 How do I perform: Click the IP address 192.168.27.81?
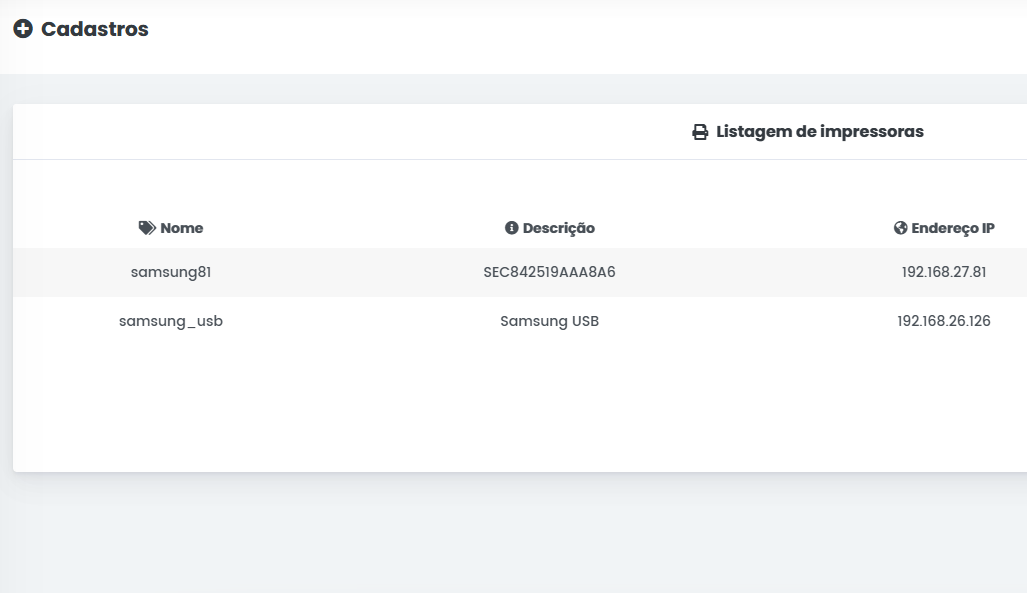coord(944,272)
